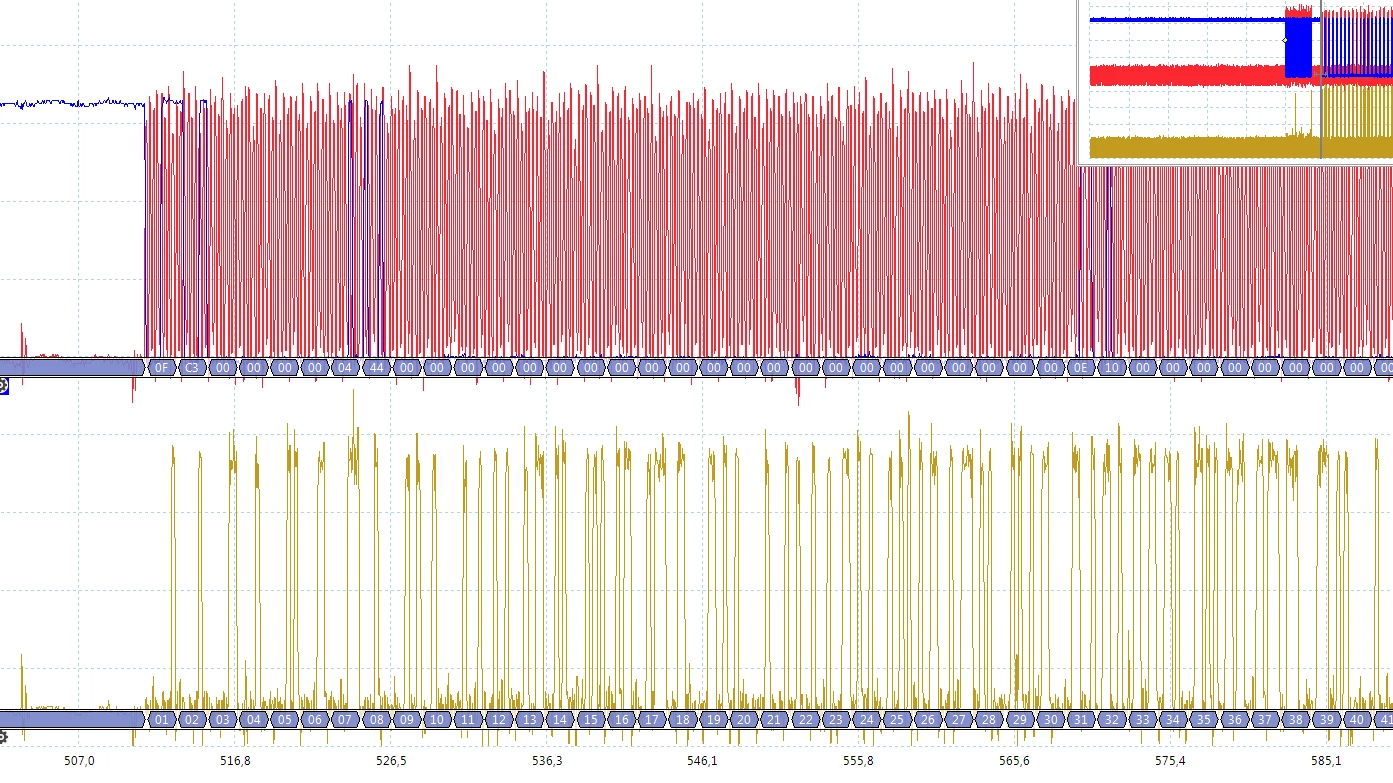The height and width of the screenshot is (783, 1393).
Task: Select byte 28 in the yellow decoder row
Action: 988,719
